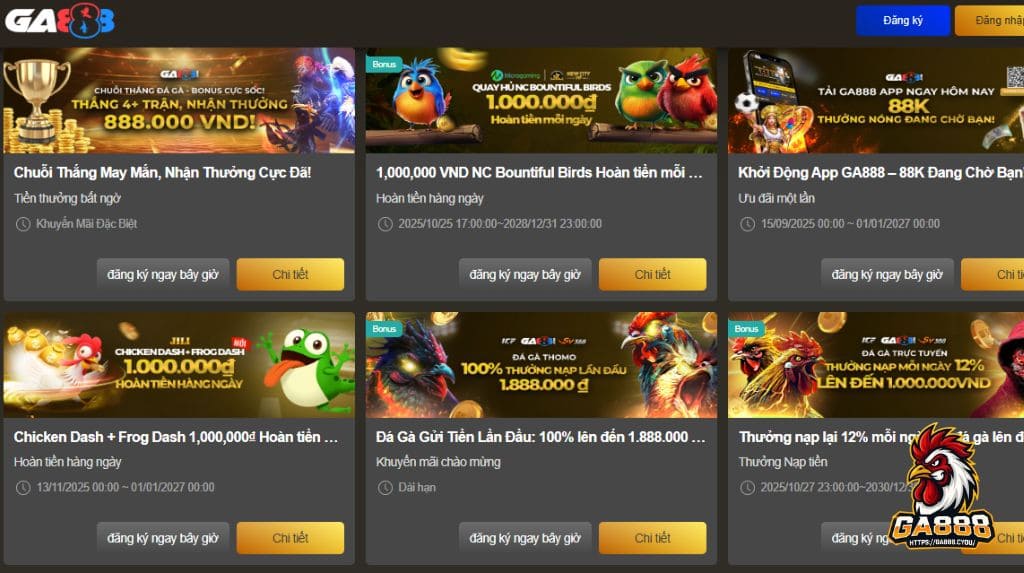Screen dimensions: 1024x573
Task: Click the clock icon next to Dài hạn
Action: point(385,487)
